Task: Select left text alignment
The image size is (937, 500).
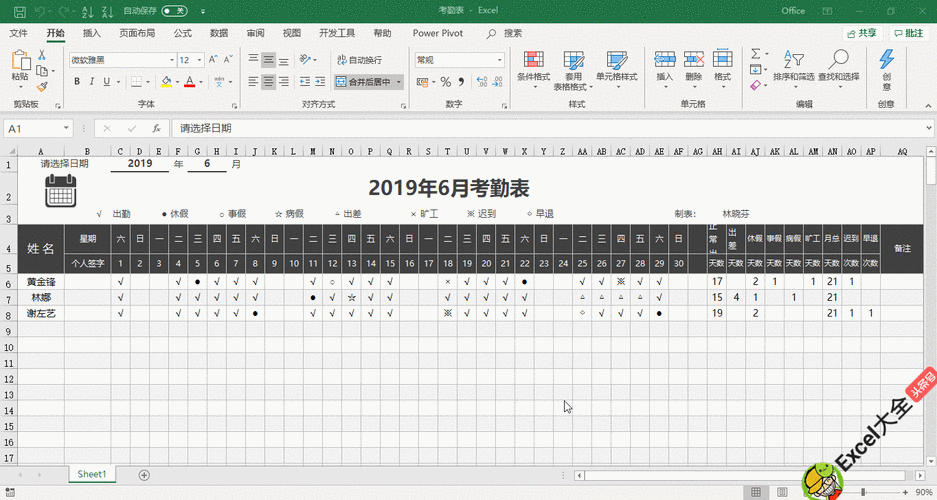Action: [253, 81]
